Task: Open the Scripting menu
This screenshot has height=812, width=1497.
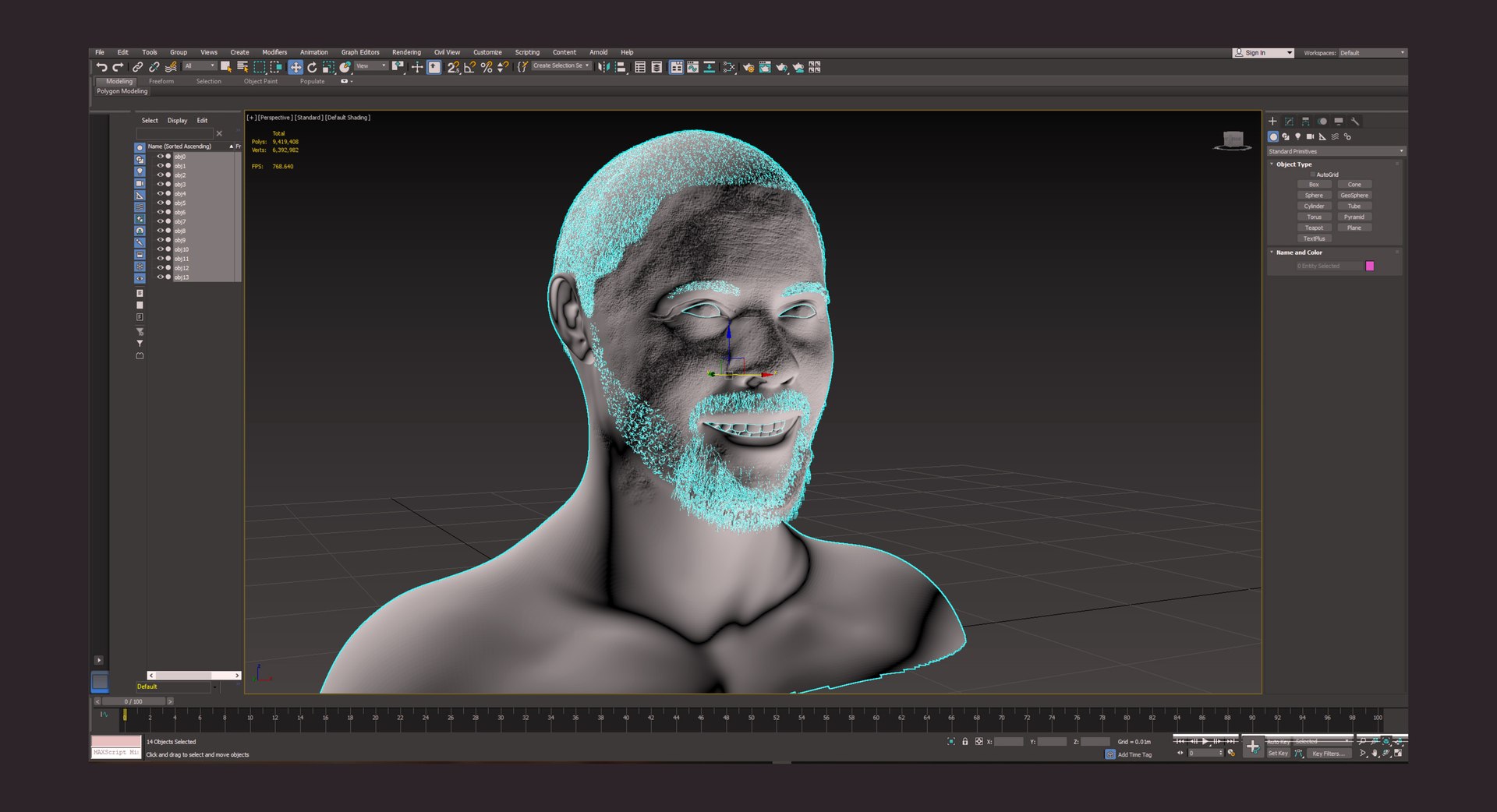Action: 527,52
